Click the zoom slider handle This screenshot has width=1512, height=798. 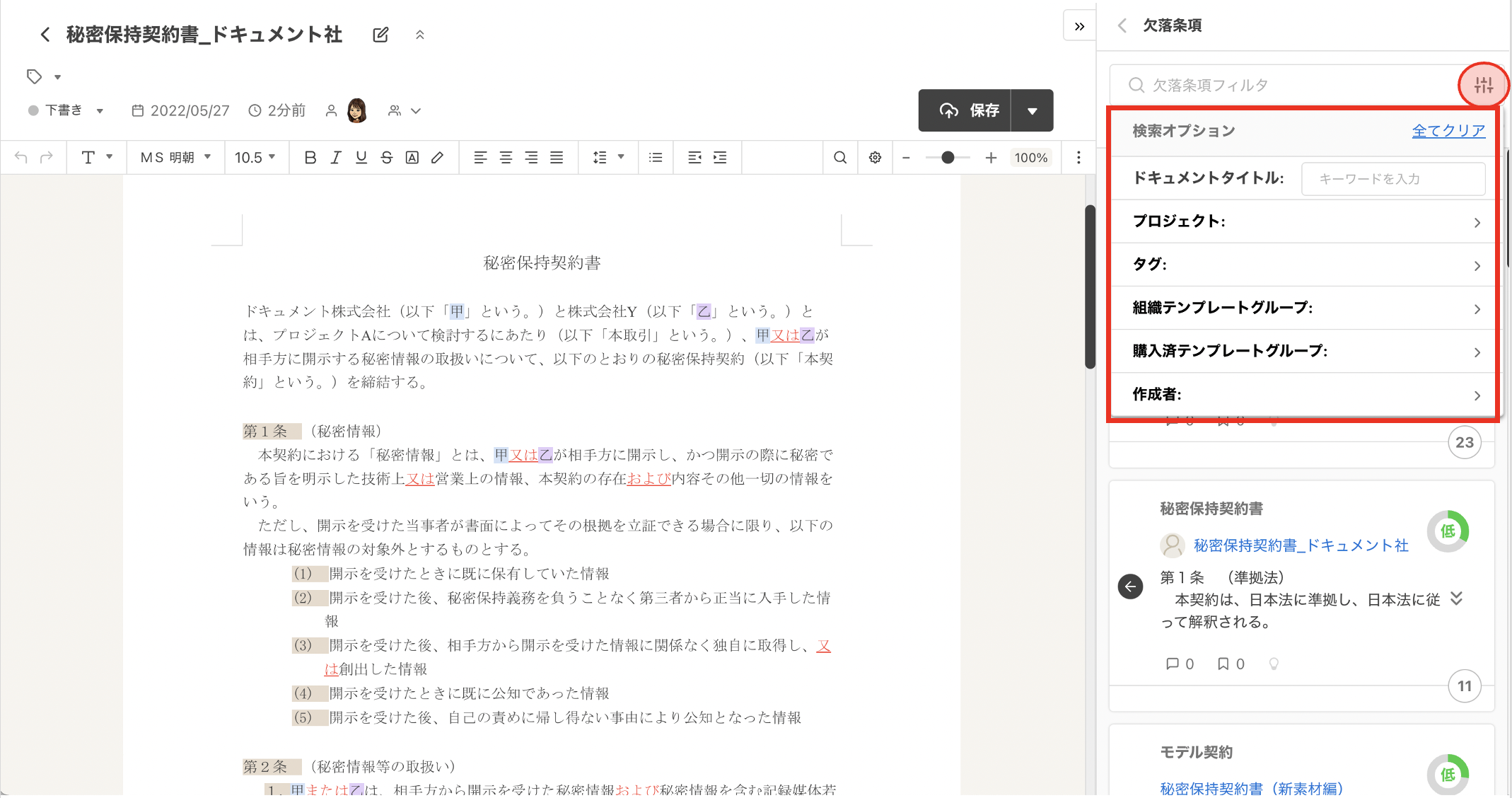(948, 158)
